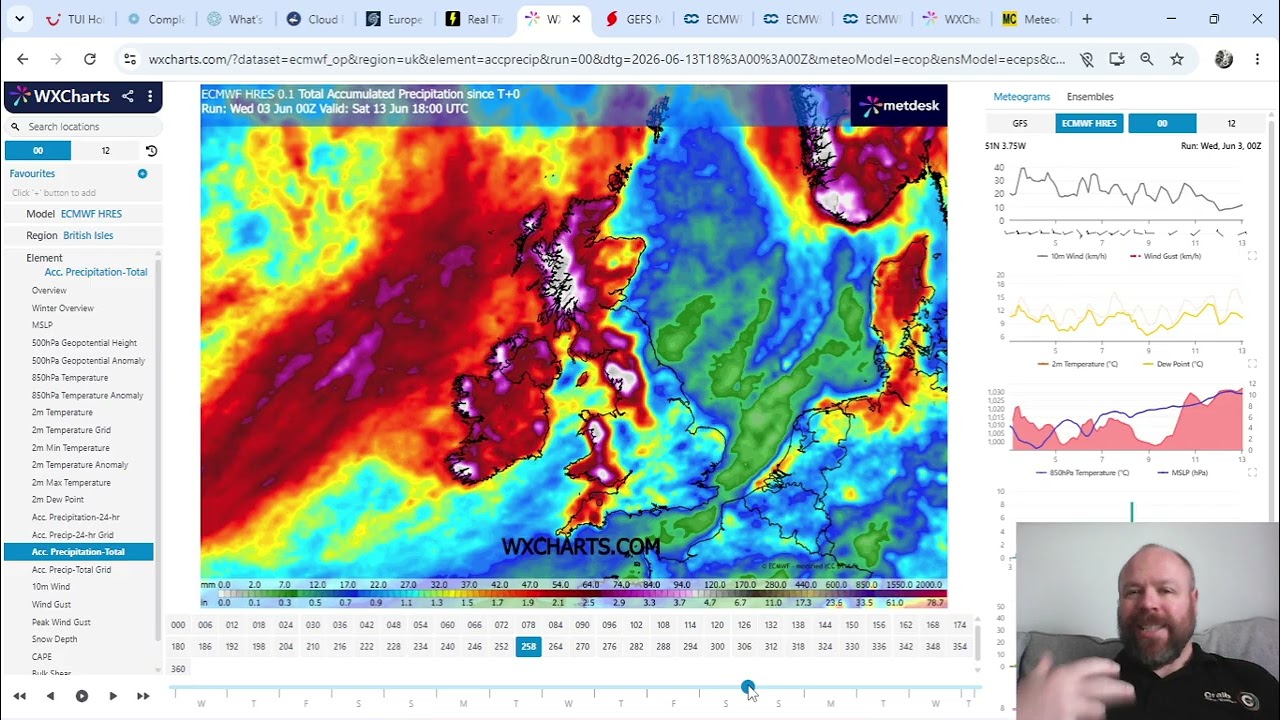Click the search magnifier icon in locations box
Screen dimensions: 1280x720
15,127
